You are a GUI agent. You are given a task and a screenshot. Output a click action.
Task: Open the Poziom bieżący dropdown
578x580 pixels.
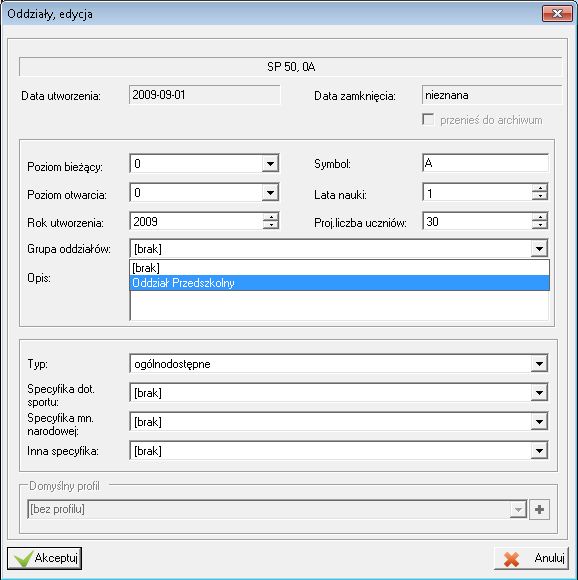[x=270, y=163]
